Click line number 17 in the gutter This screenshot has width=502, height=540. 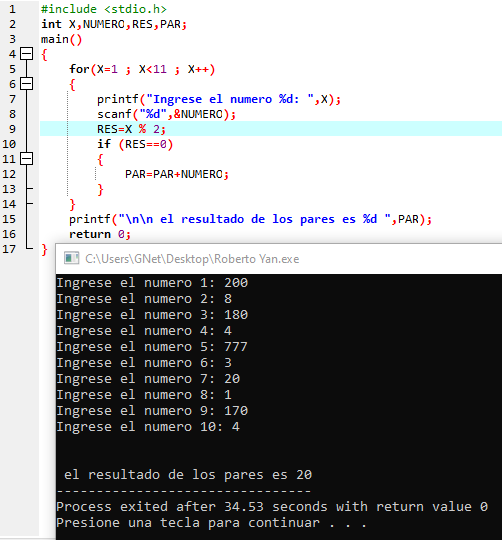(x=9, y=249)
